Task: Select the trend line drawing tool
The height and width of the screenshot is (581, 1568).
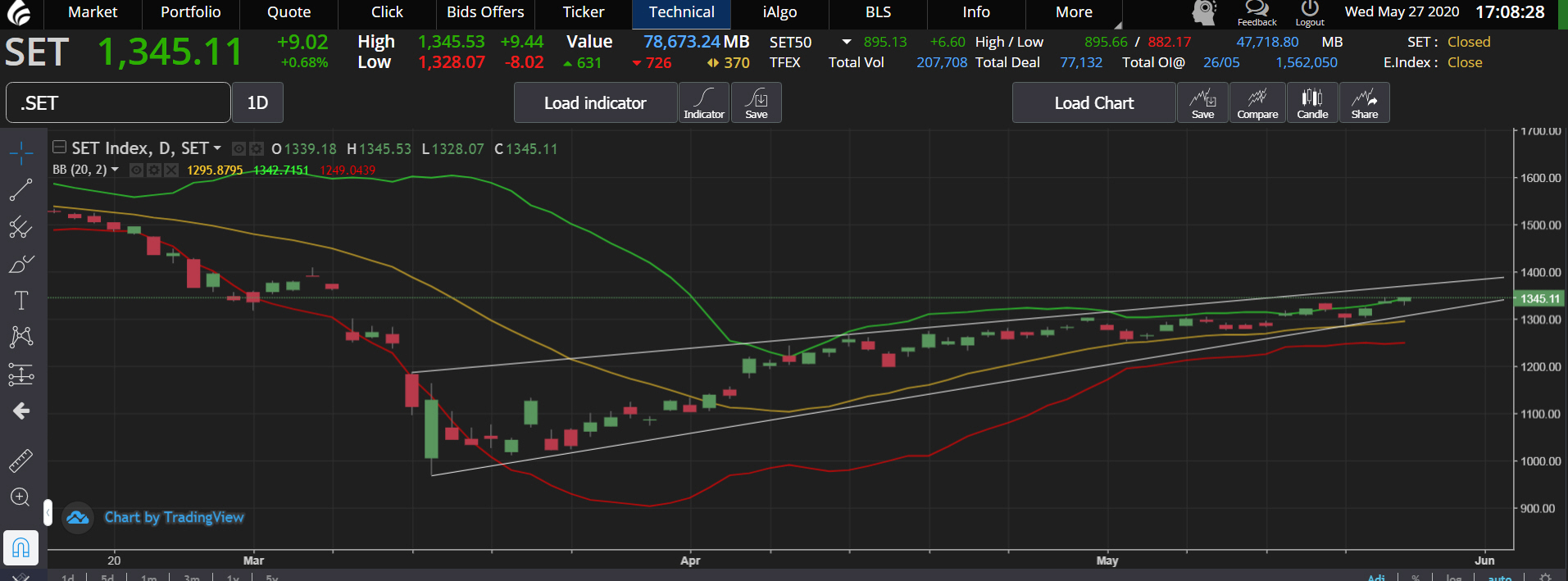Action: (21, 190)
